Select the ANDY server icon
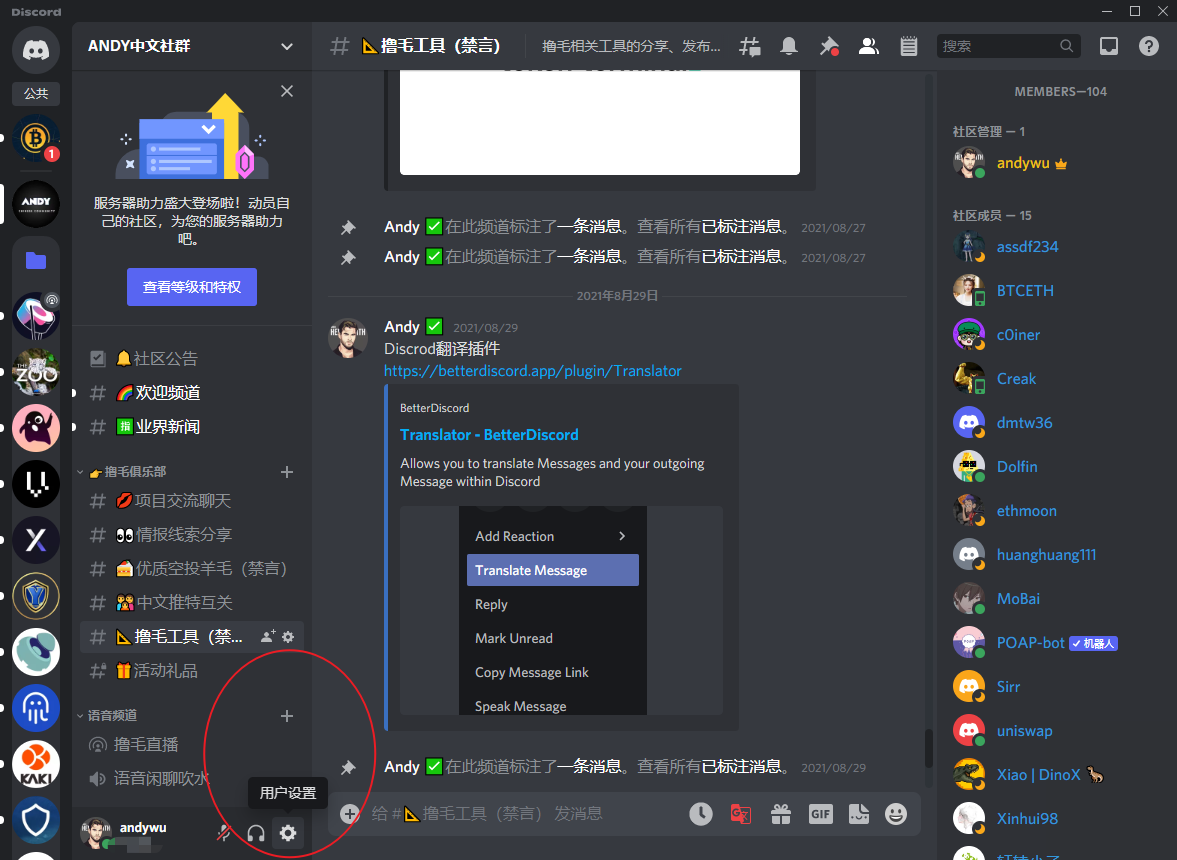The height and width of the screenshot is (860, 1177). [35, 203]
